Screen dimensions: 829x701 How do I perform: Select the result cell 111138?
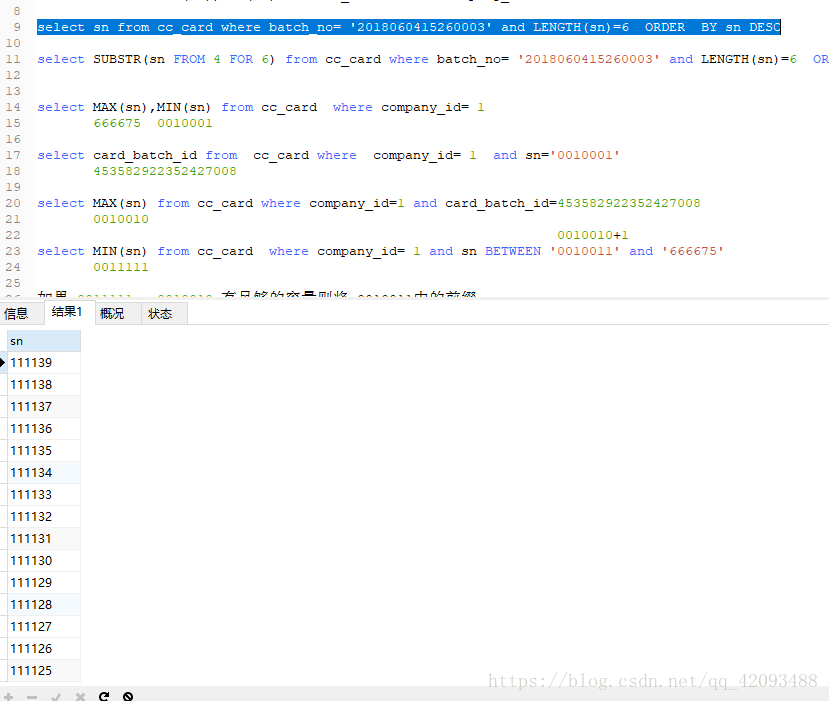click(44, 384)
